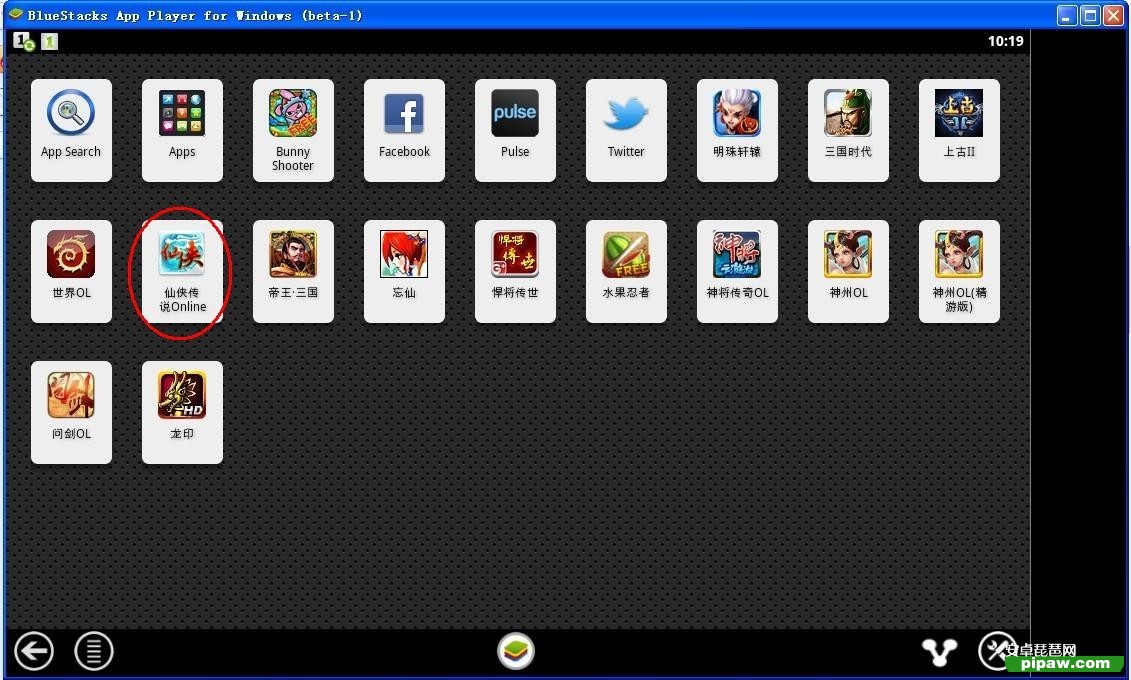
Task: Launch the 悍将传世 game
Action: point(515,271)
